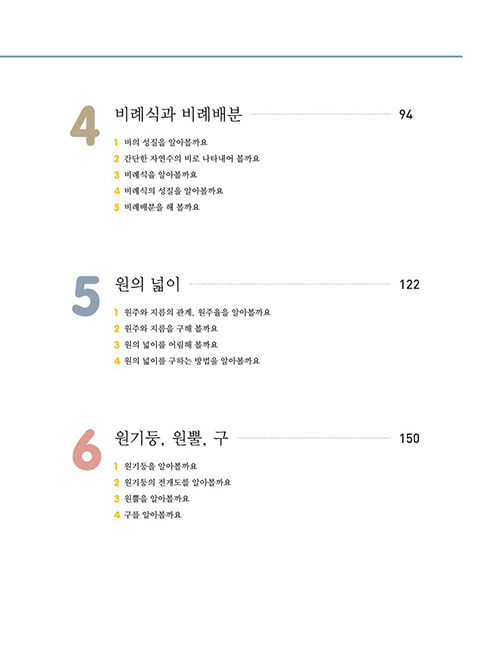Select lesson 원주와 지름을 구해 볼까요
Viewport: 500px width, 666px height.
(x=171, y=328)
